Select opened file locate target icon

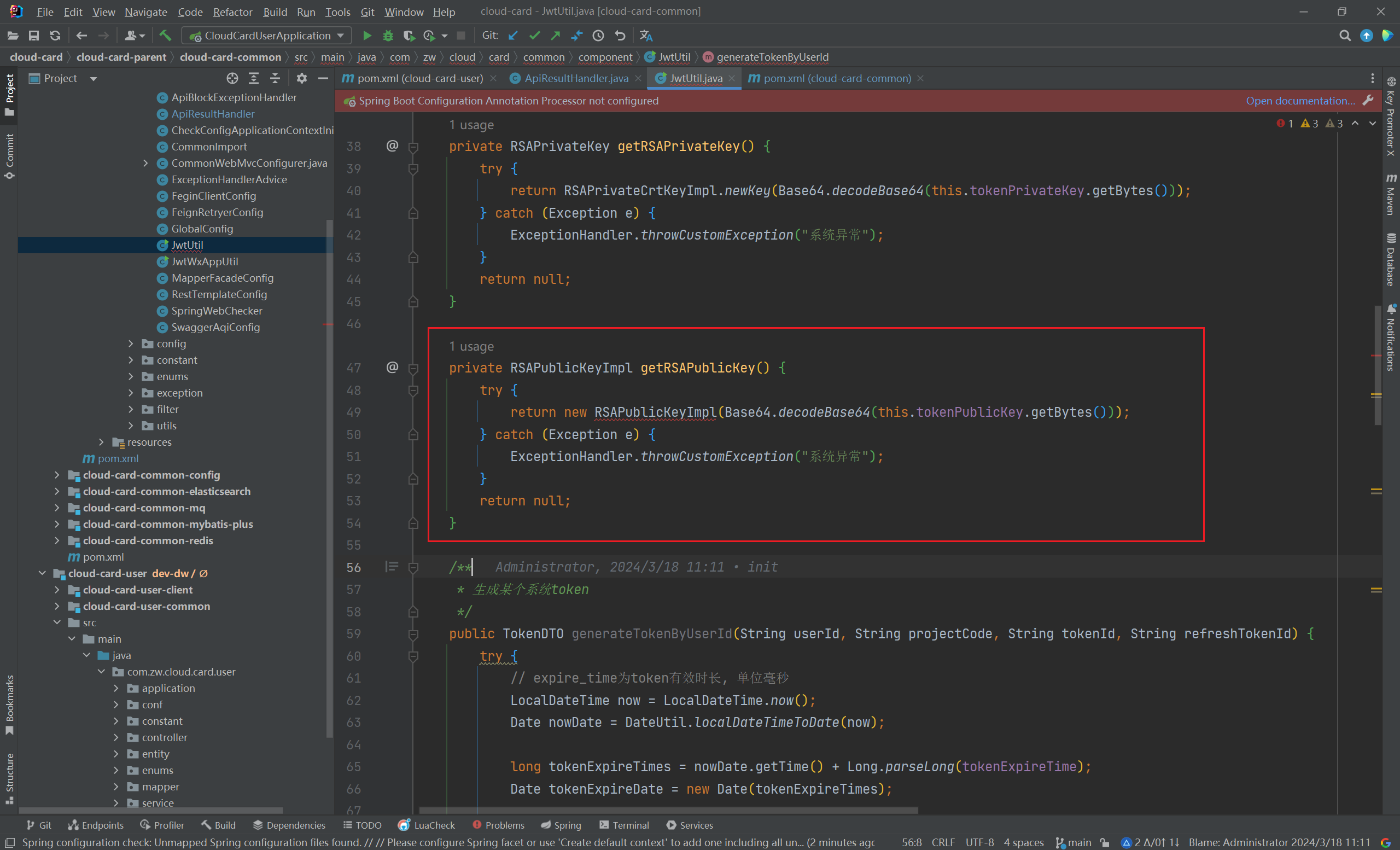coord(232,78)
